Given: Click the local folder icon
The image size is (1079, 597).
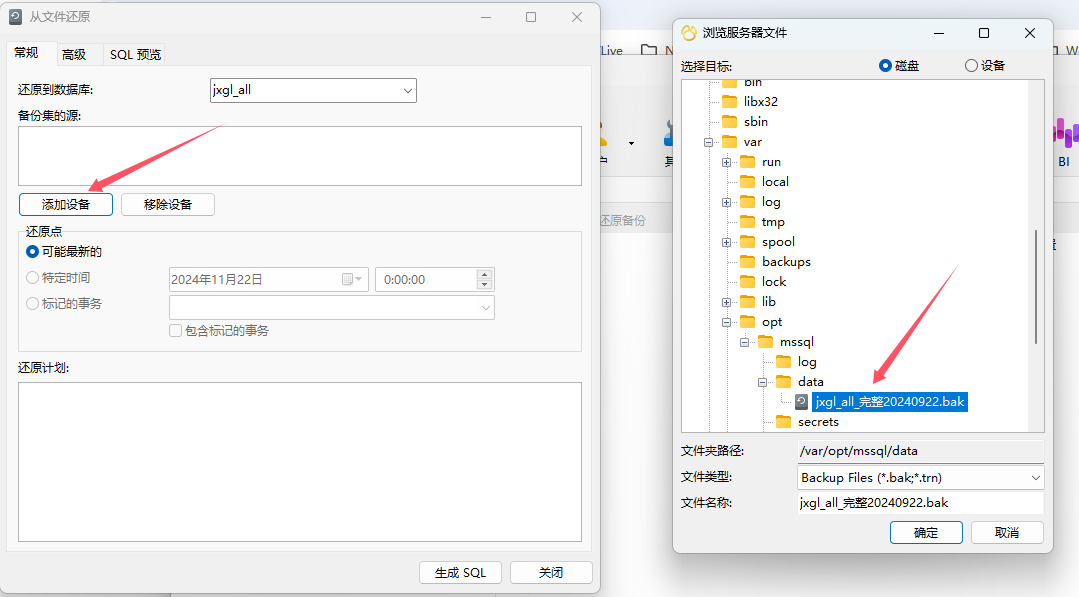Looking at the screenshot, I should (747, 182).
